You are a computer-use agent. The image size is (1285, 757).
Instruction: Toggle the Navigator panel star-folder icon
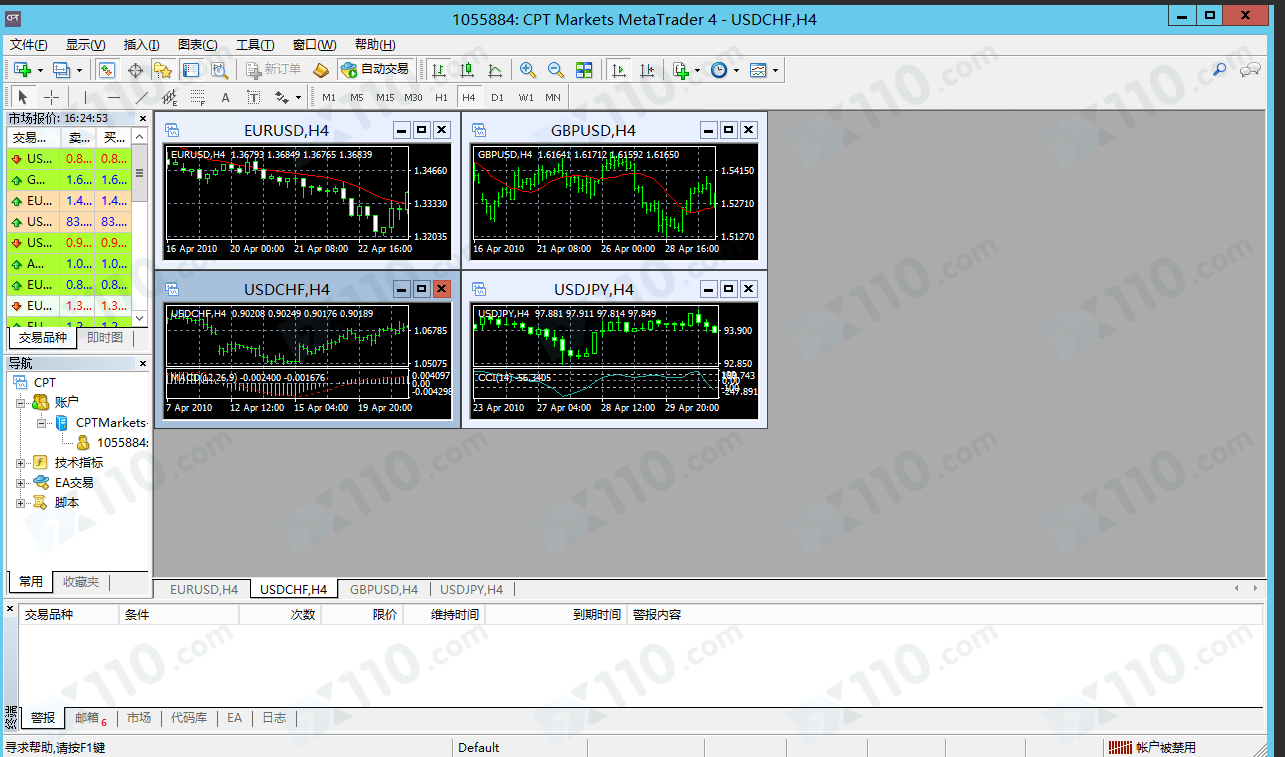[163, 70]
